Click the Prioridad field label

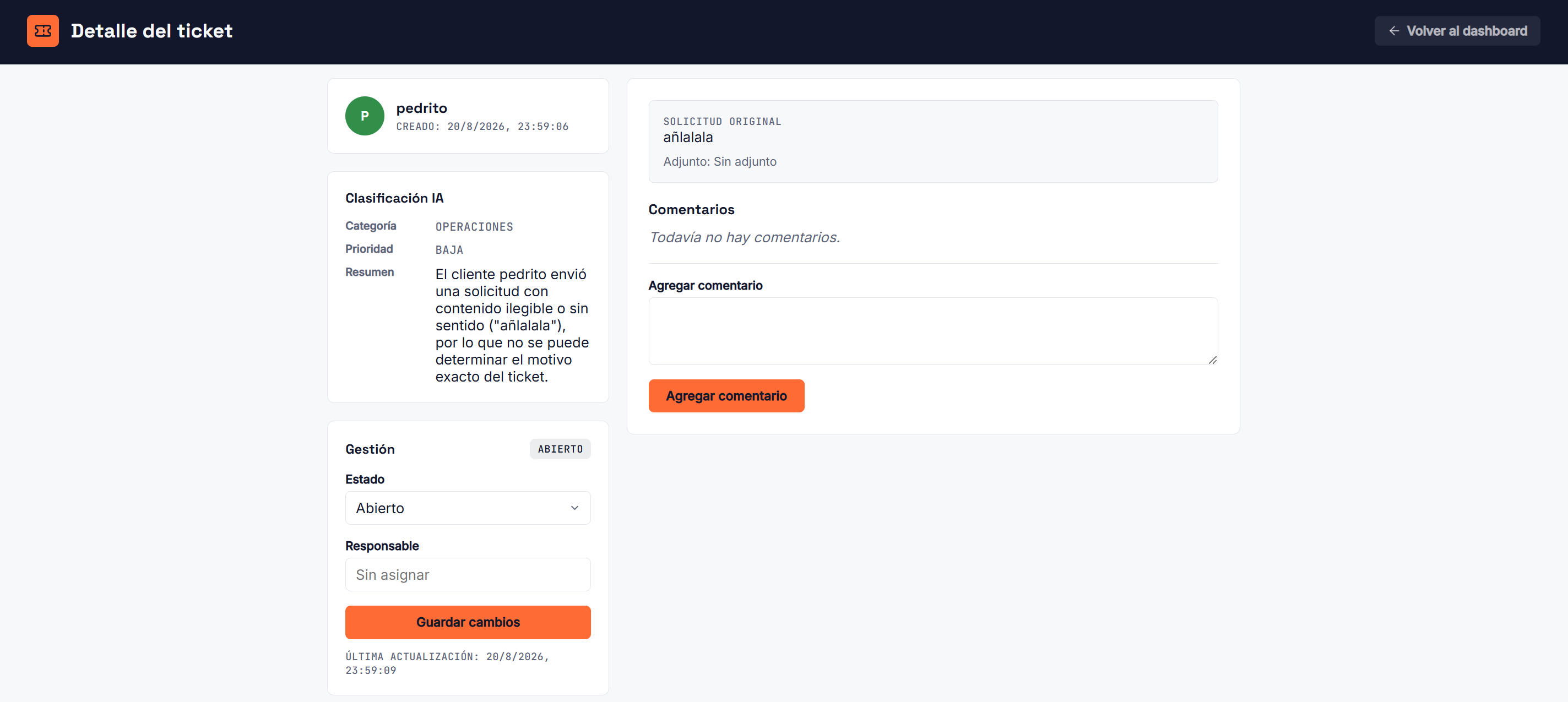click(x=369, y=249)
